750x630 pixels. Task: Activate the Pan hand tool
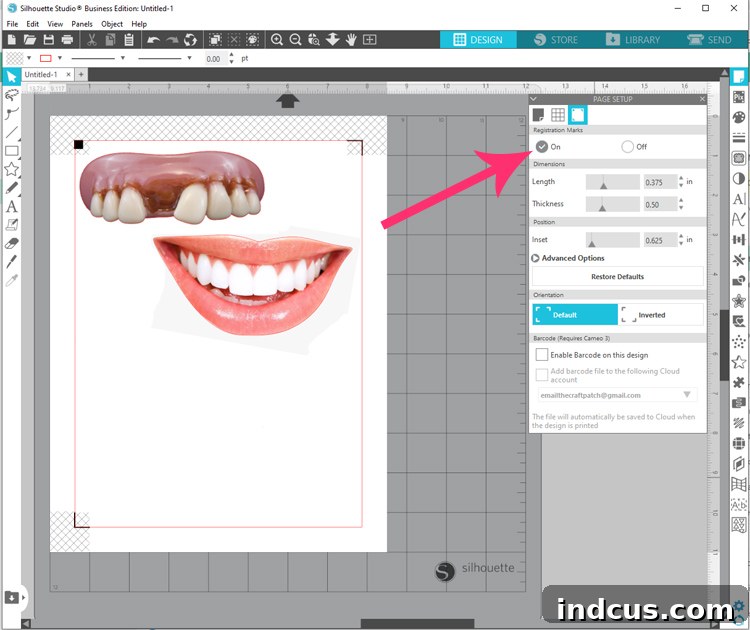[351, 40]
